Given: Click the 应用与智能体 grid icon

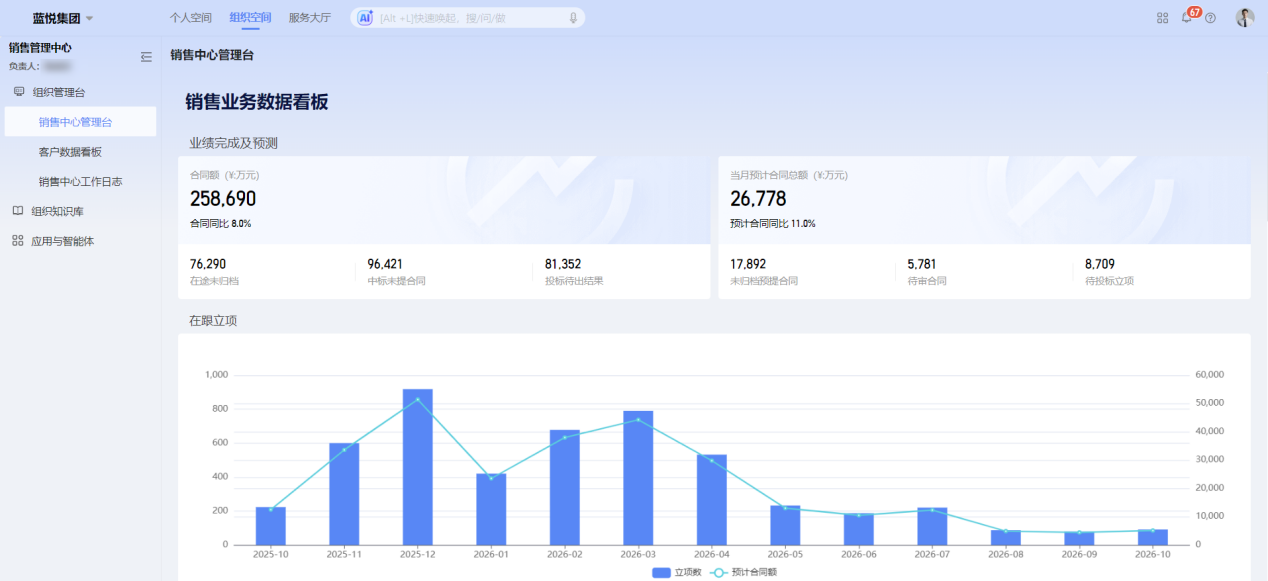Looking at the screenshot, I should point(18,241).
